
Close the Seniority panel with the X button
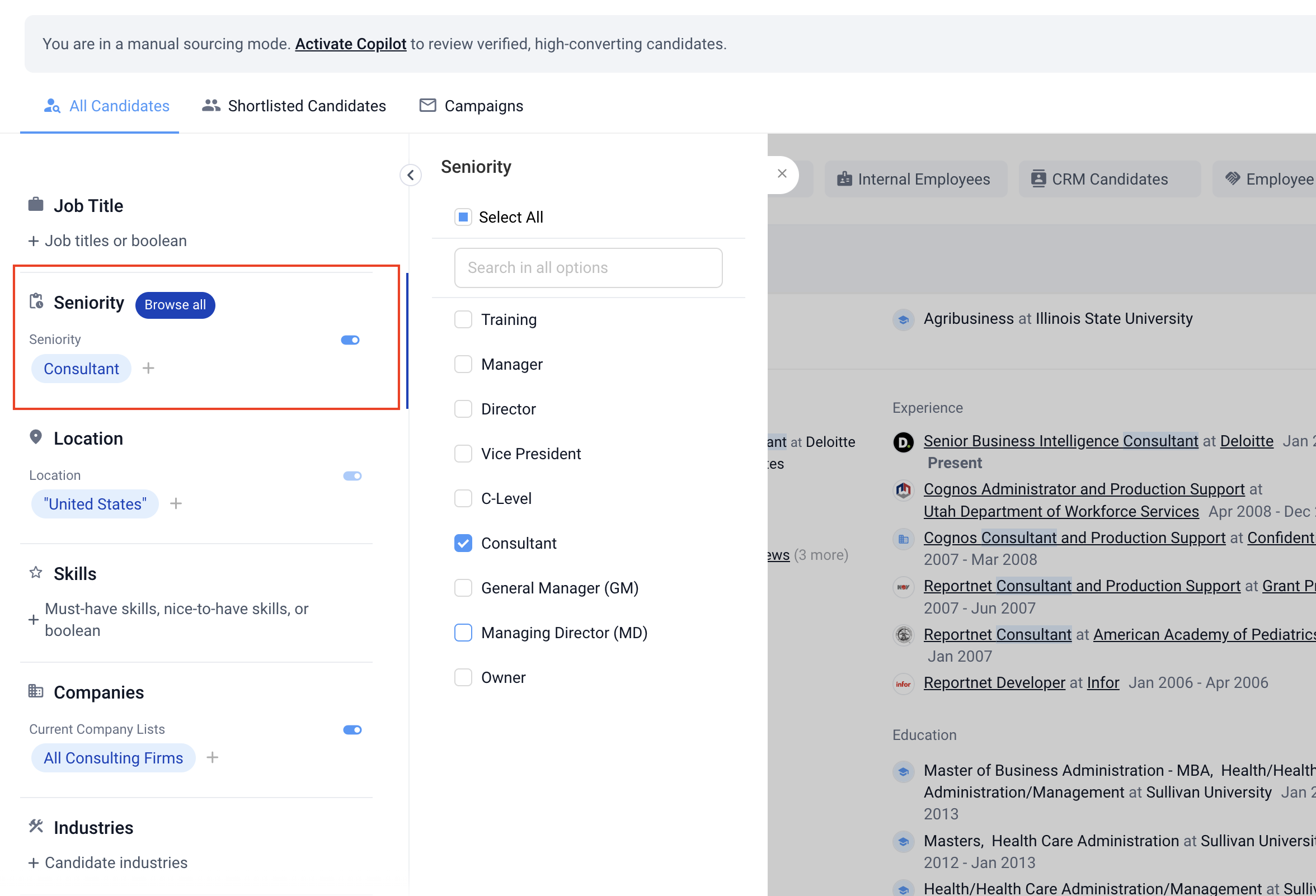(782, 174)
